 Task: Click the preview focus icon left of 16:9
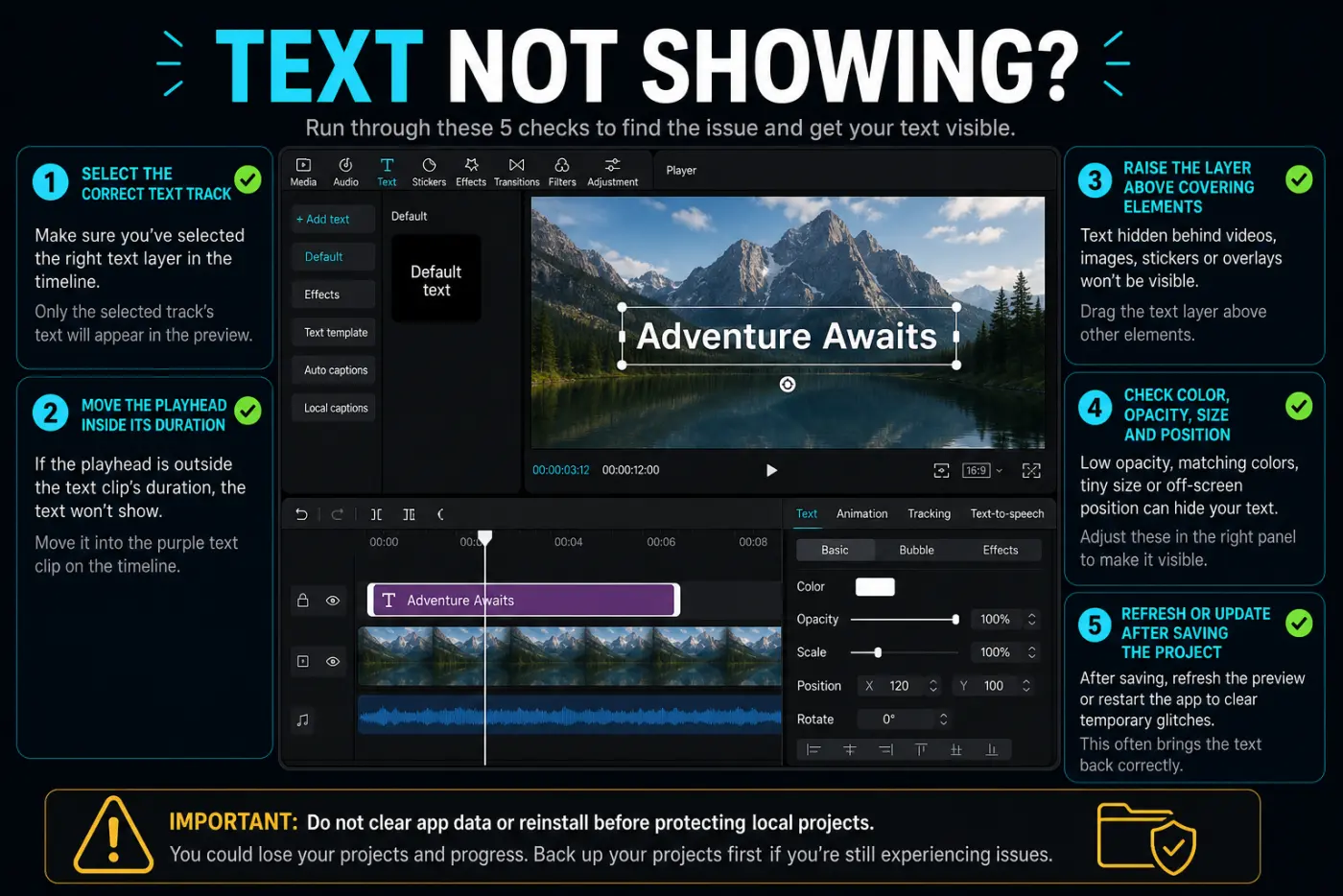tap(941, 470)
